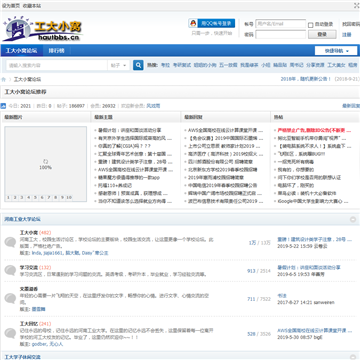Click hot keyword 工大美女
The height and width of the screenshot is (360, 360).
pos(336,65)
